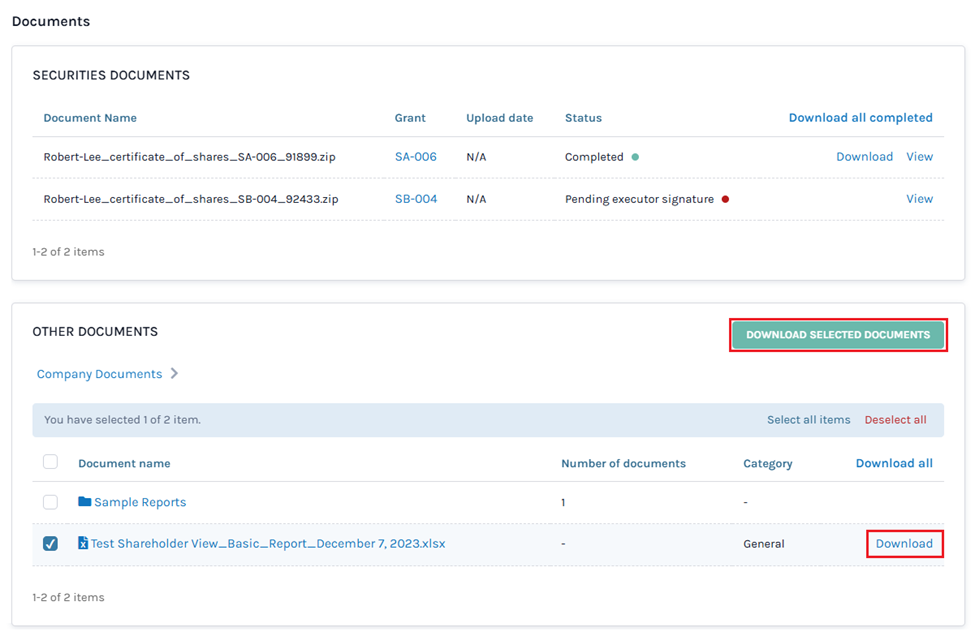Click the Download Selected Documents button
Screen dimensions: 975x636
point(838,334)
